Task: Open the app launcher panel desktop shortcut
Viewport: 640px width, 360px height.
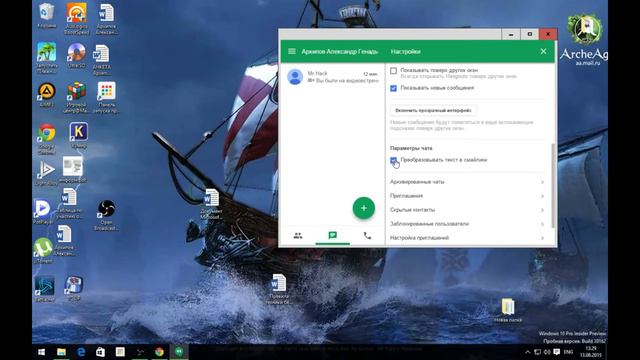Action: [x=106, y=97]
